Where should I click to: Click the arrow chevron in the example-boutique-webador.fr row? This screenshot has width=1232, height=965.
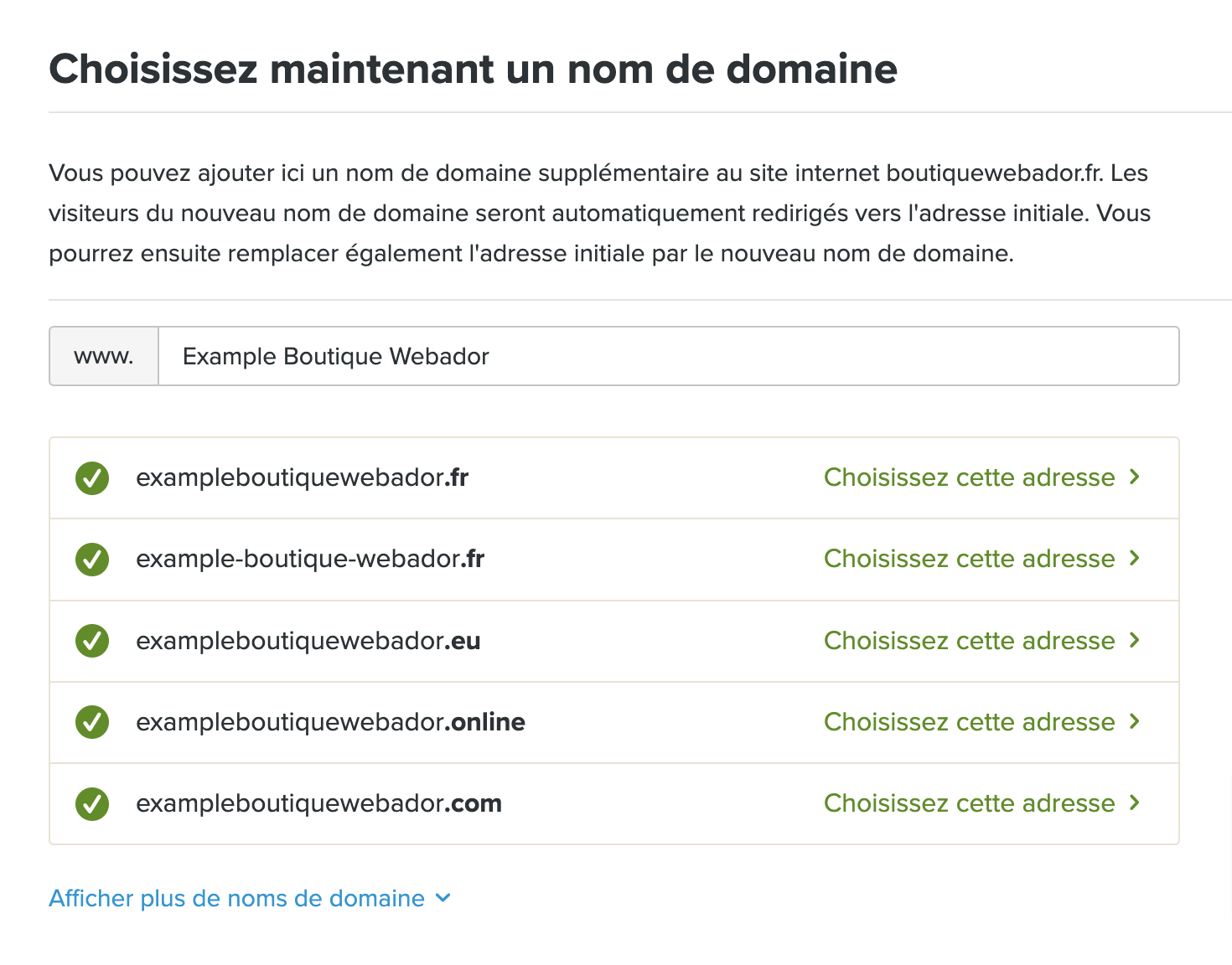click(1135, 558)
